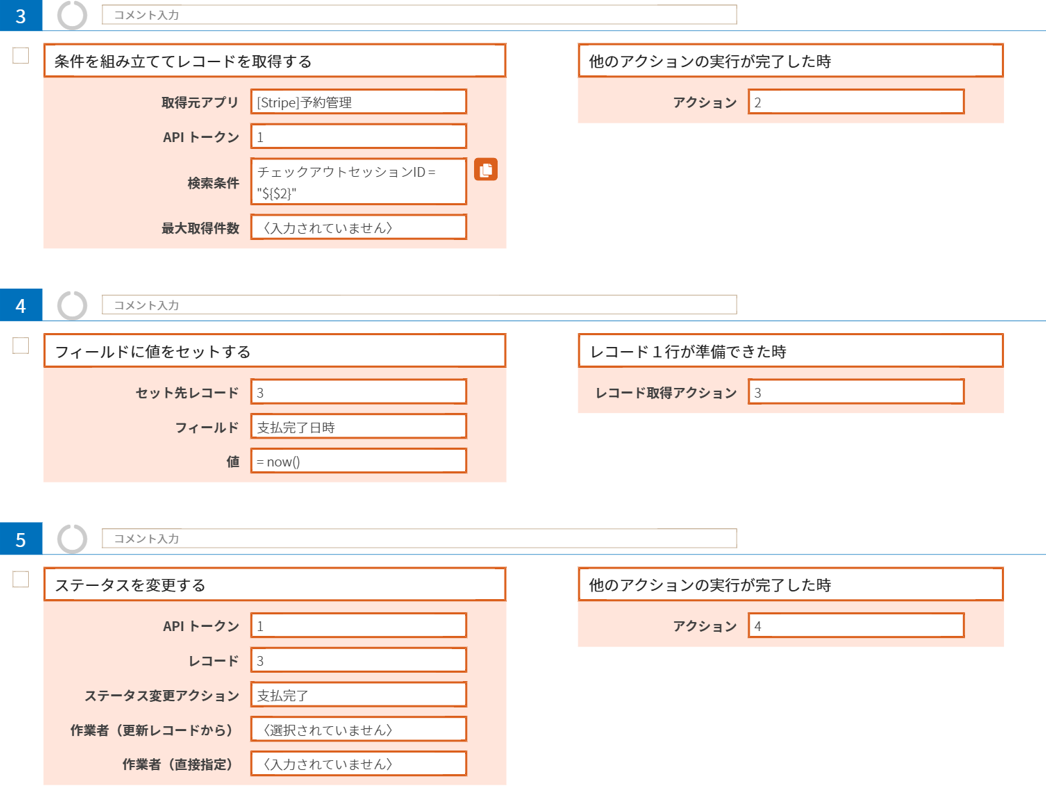The image size is (1046, 803).
Task: Open 他のアクションの実行が完了した時 condition in action 3
Action: point(791,61)
